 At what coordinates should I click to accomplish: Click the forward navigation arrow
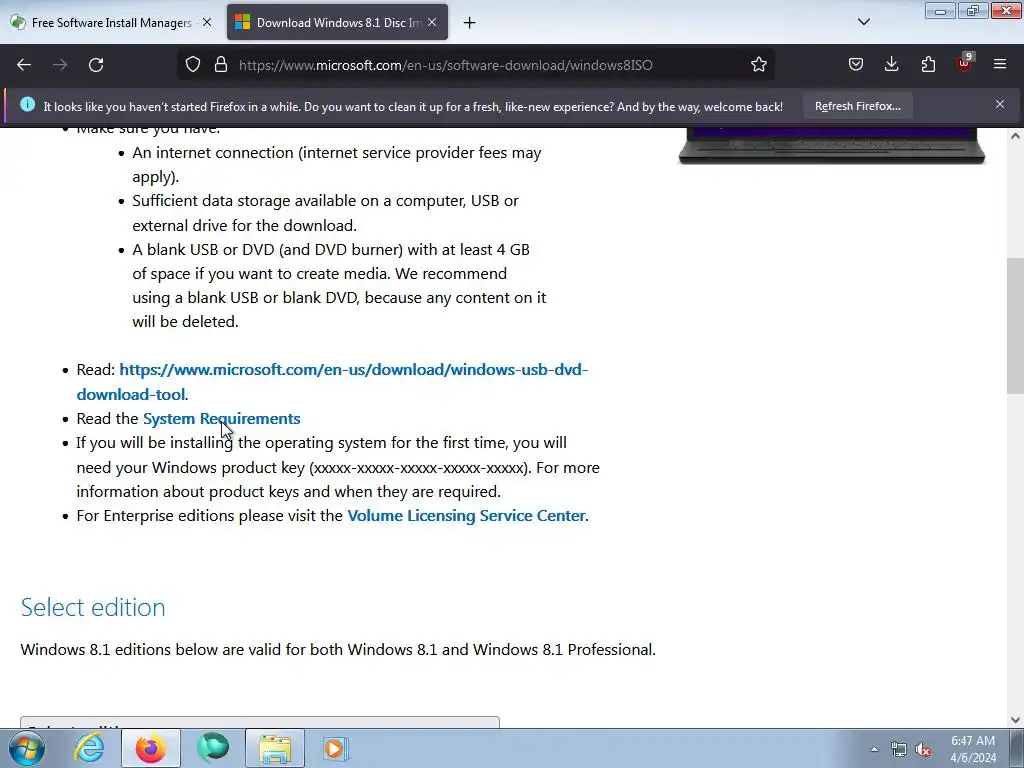coord(60,65)
